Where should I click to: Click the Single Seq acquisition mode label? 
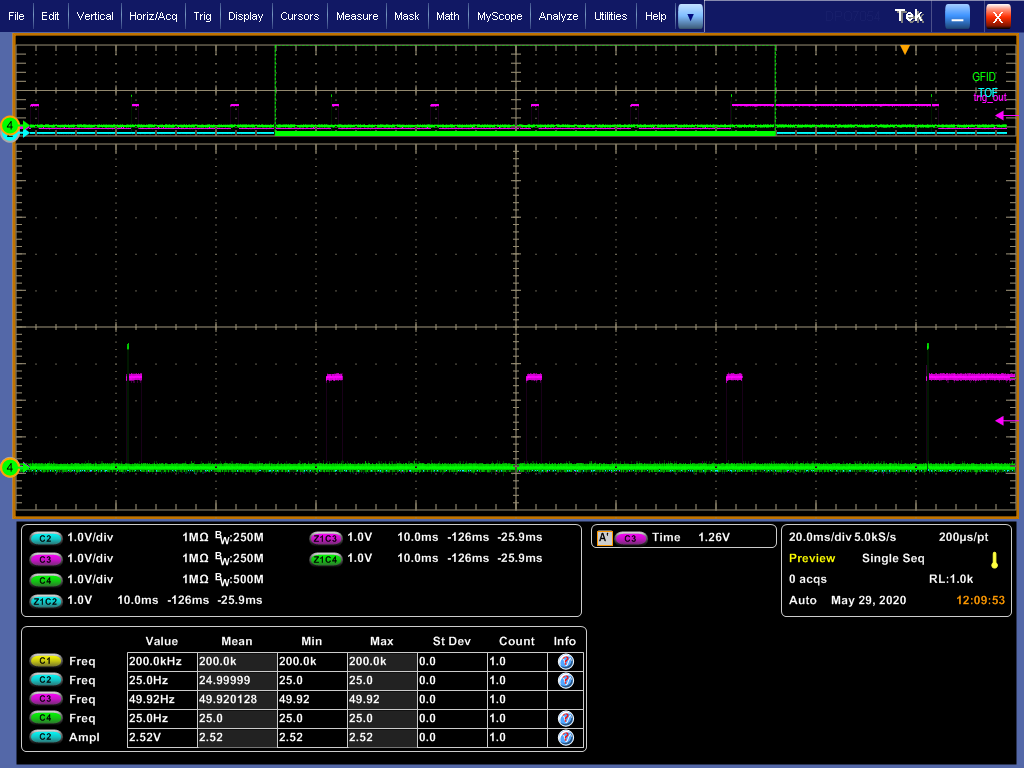point(893,558)
